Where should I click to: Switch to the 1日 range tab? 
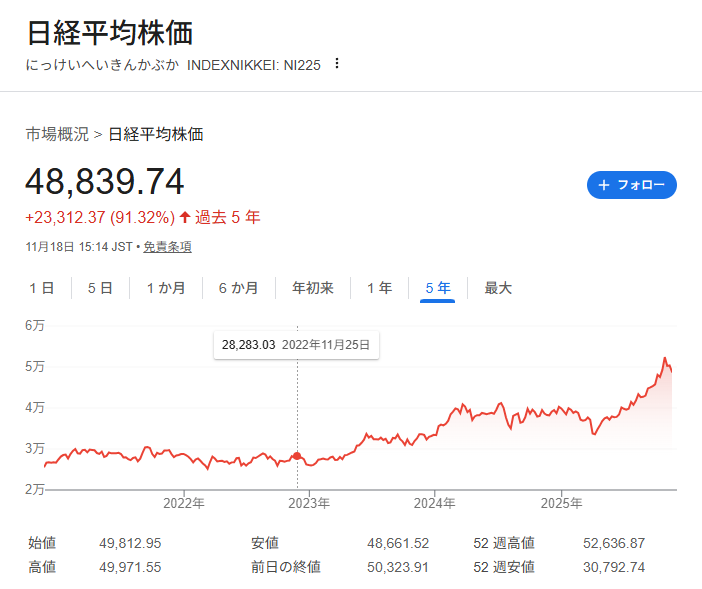[x=41, y=288]
